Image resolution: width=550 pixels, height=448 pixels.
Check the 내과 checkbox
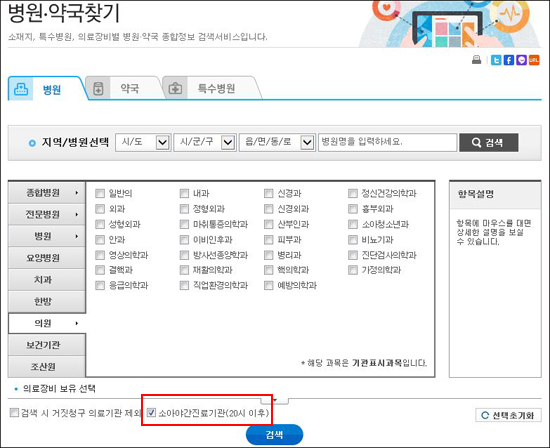[184, 193]
